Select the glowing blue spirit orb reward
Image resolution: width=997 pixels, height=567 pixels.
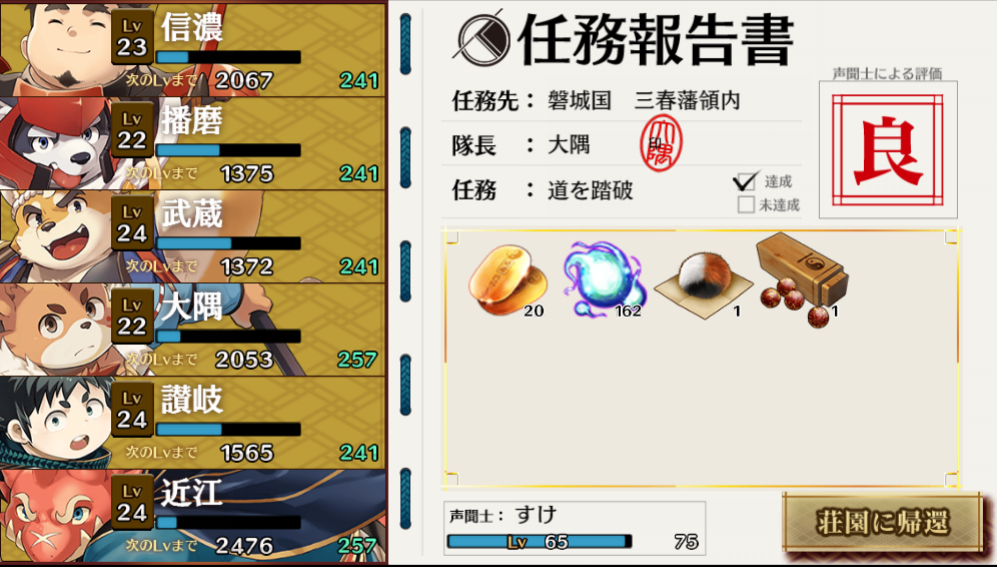click(604, 279)
